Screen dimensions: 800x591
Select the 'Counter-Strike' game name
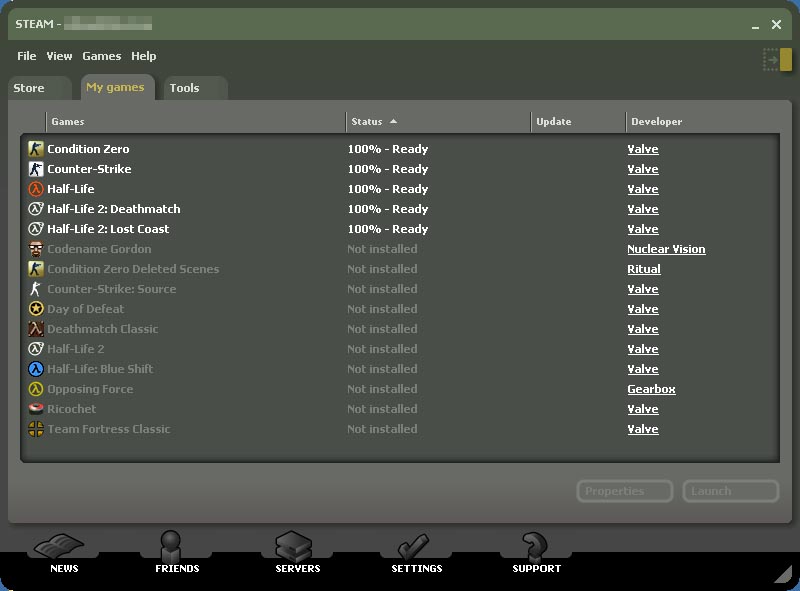coord(89,169)
